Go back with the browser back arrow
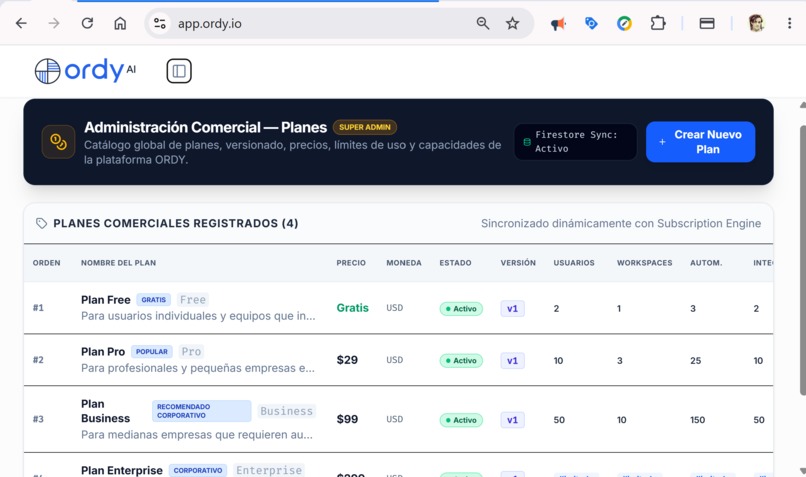This screenshot has width=806, height=477. coord(21,23)
